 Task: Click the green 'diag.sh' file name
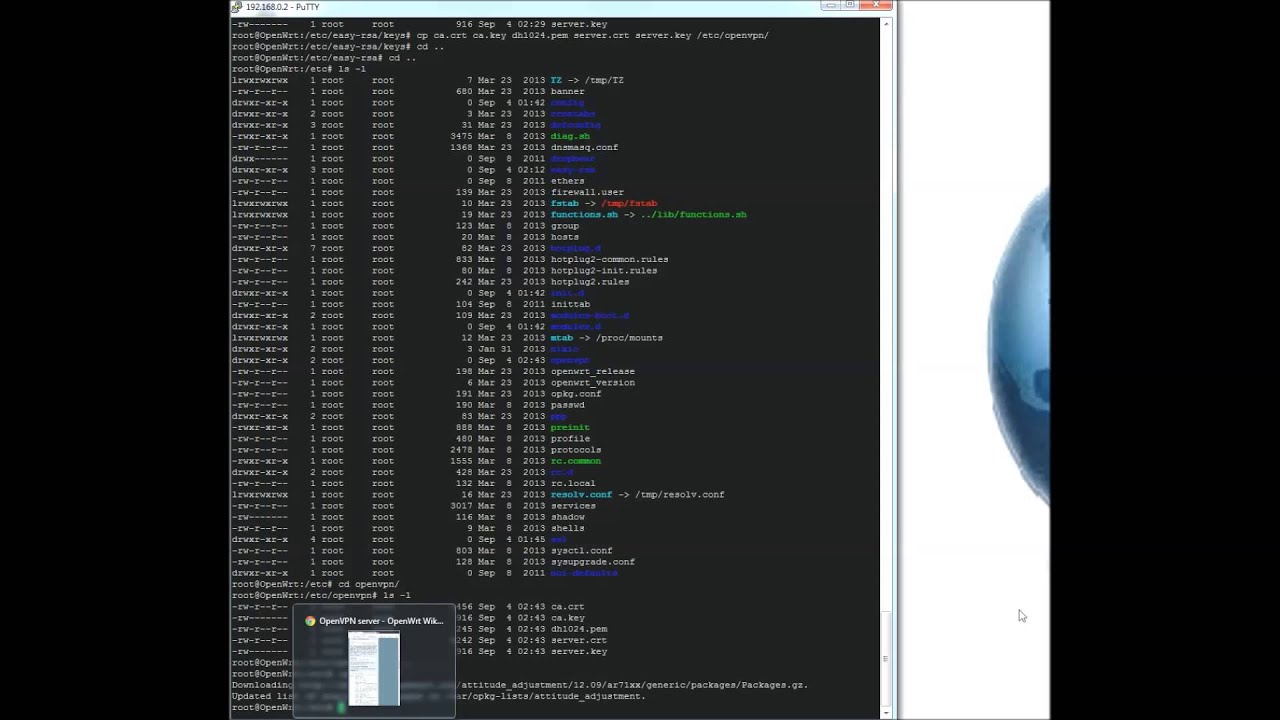(570, 136)
